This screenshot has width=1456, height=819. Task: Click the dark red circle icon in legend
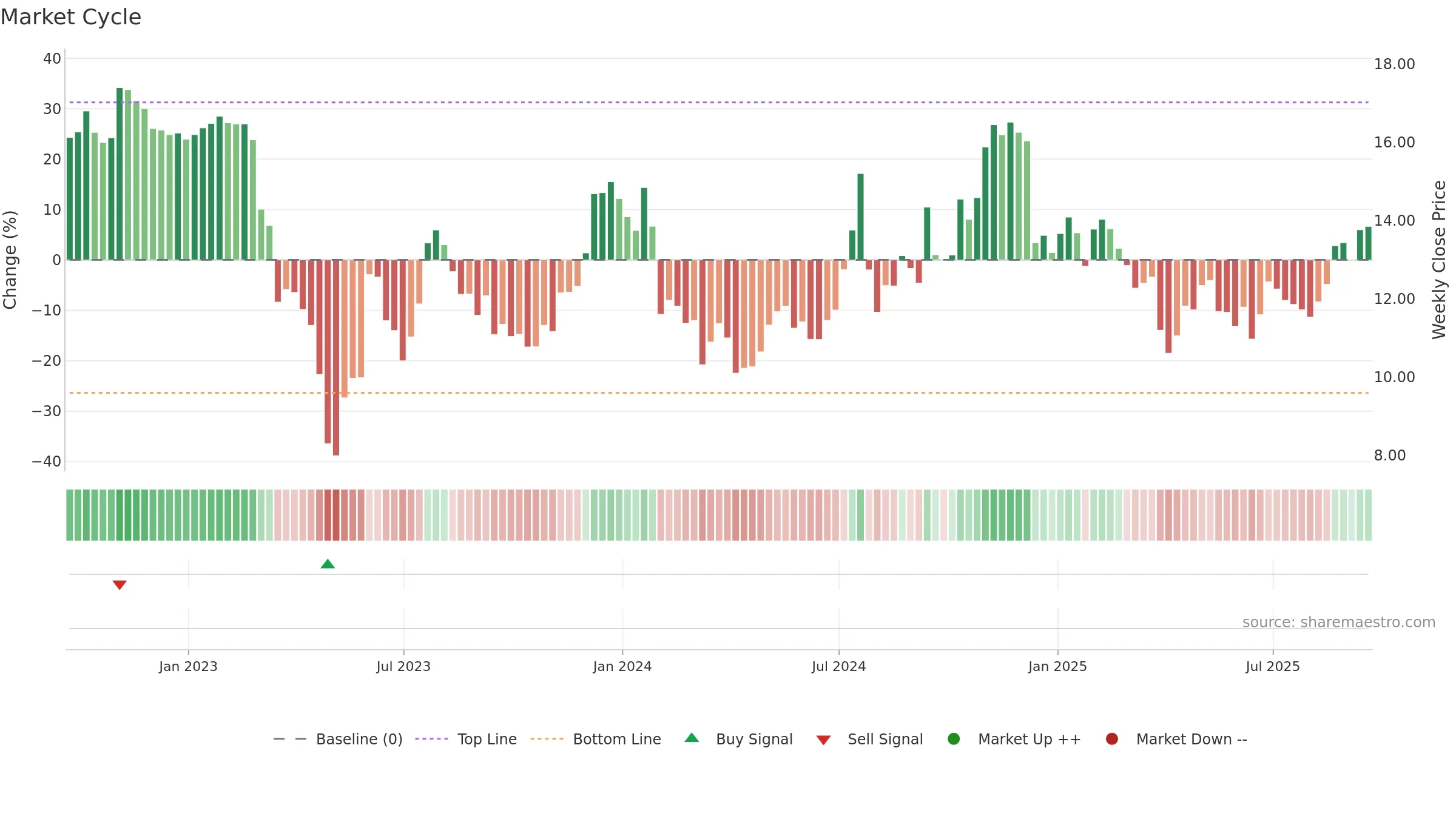pyautogui.click(x=1112, y=739)
